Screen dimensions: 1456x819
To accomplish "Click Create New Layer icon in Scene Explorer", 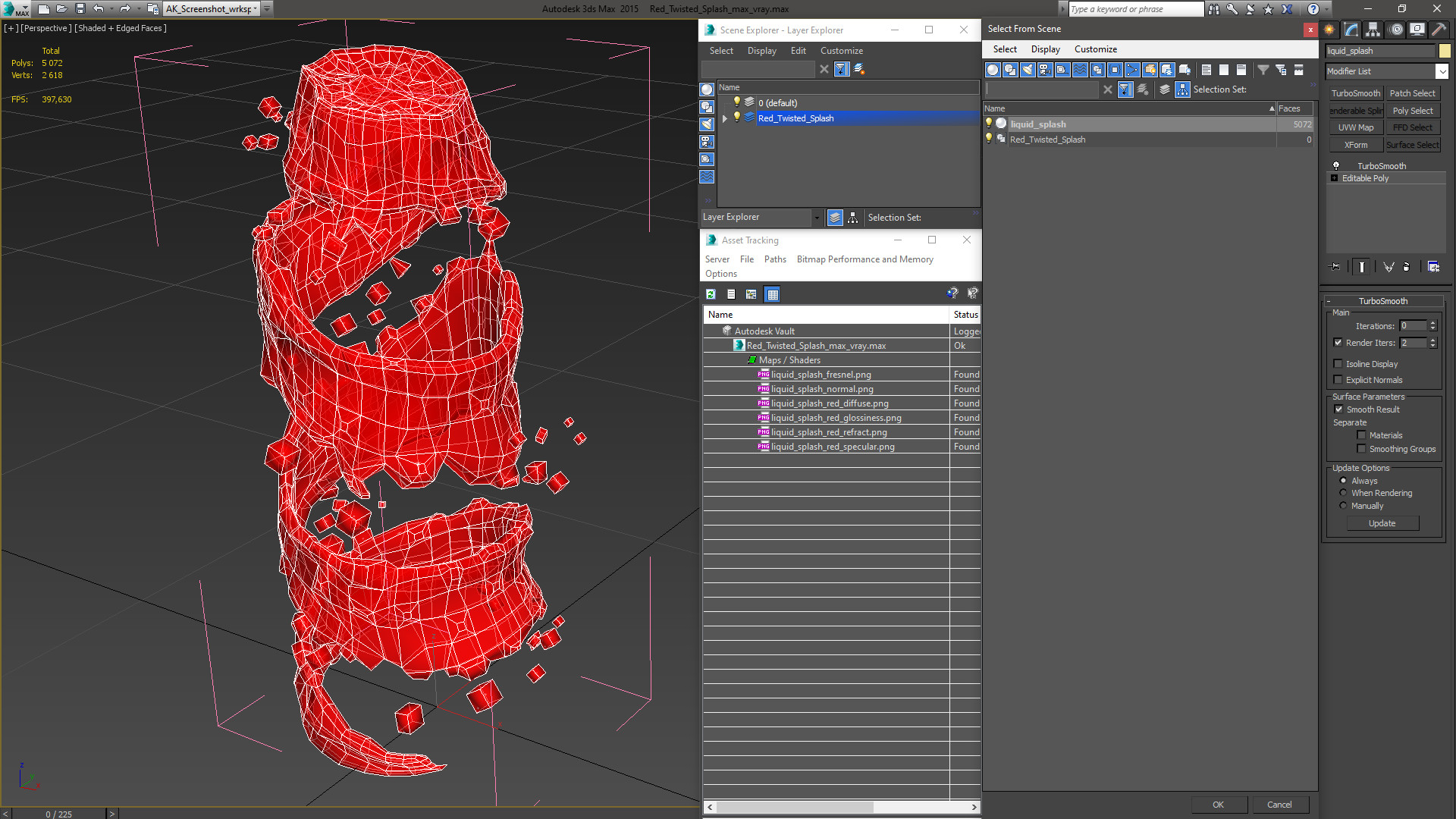I will pyautogui.click(x=859, y=69).
